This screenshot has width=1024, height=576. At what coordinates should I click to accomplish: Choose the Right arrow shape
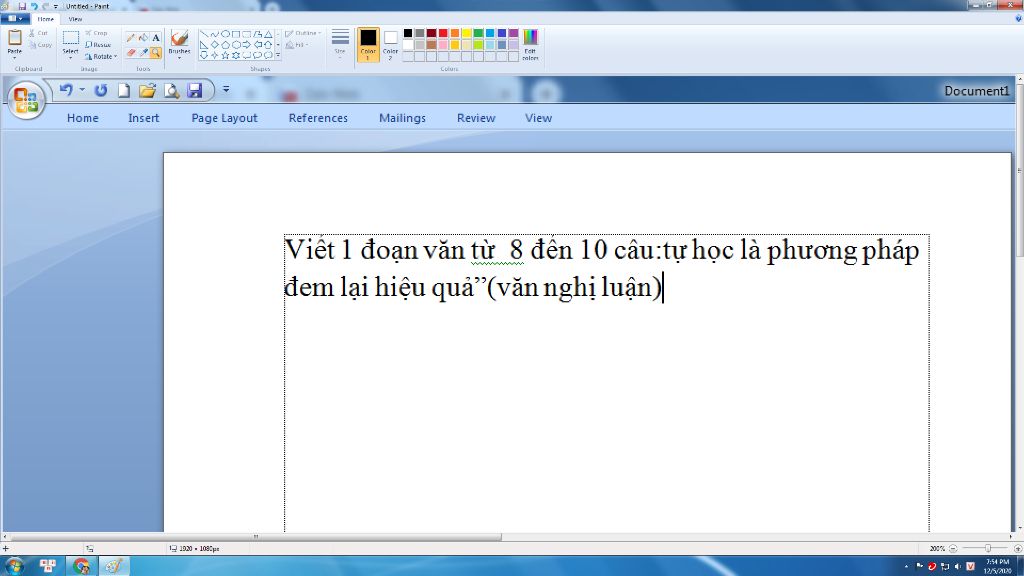pyautogui.click(x=246, y=45)
